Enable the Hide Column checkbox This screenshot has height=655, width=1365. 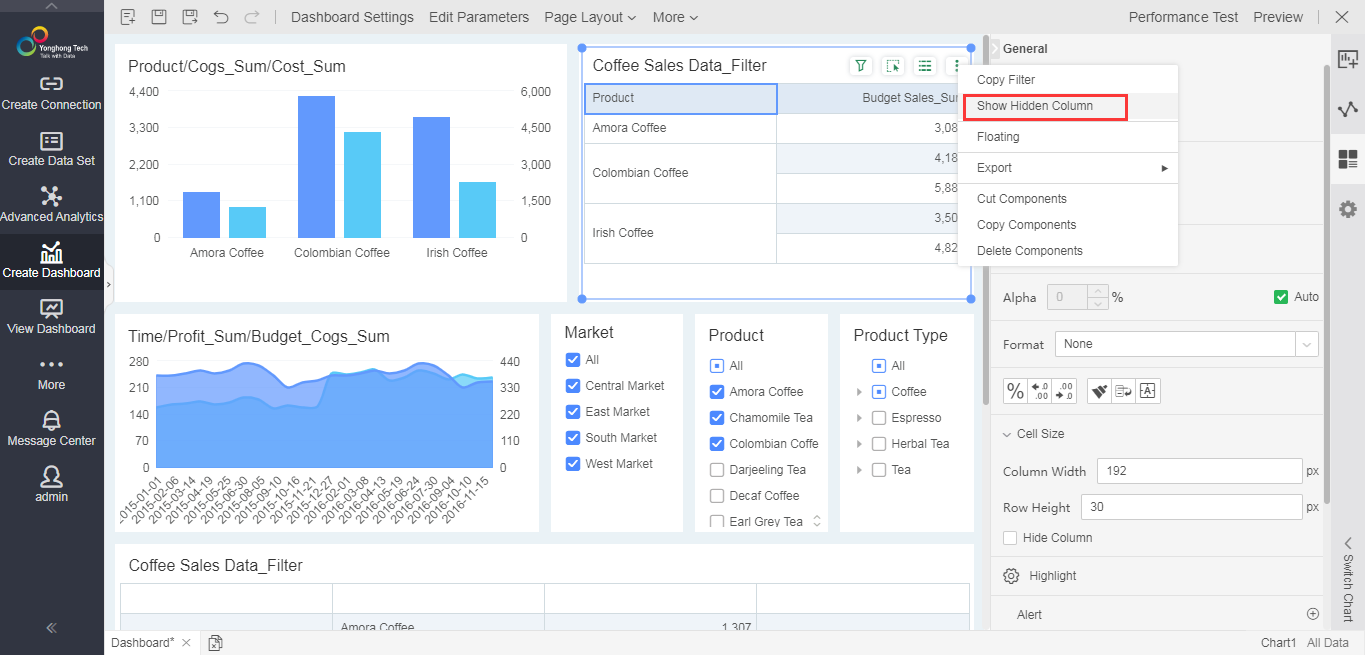pos(1010,538)
